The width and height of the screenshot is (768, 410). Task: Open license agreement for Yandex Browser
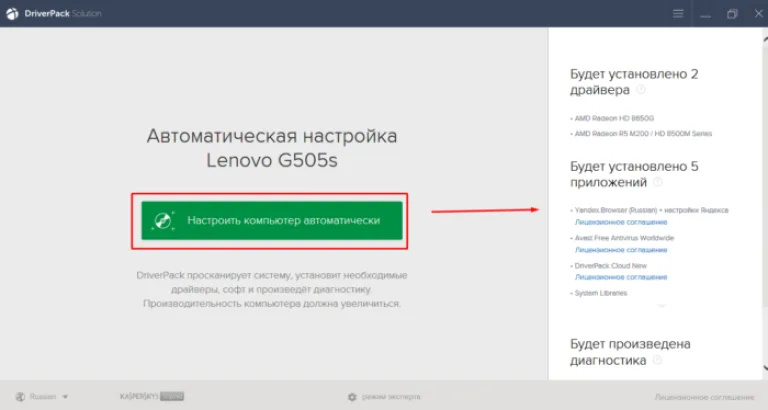[x=621, y=222]
